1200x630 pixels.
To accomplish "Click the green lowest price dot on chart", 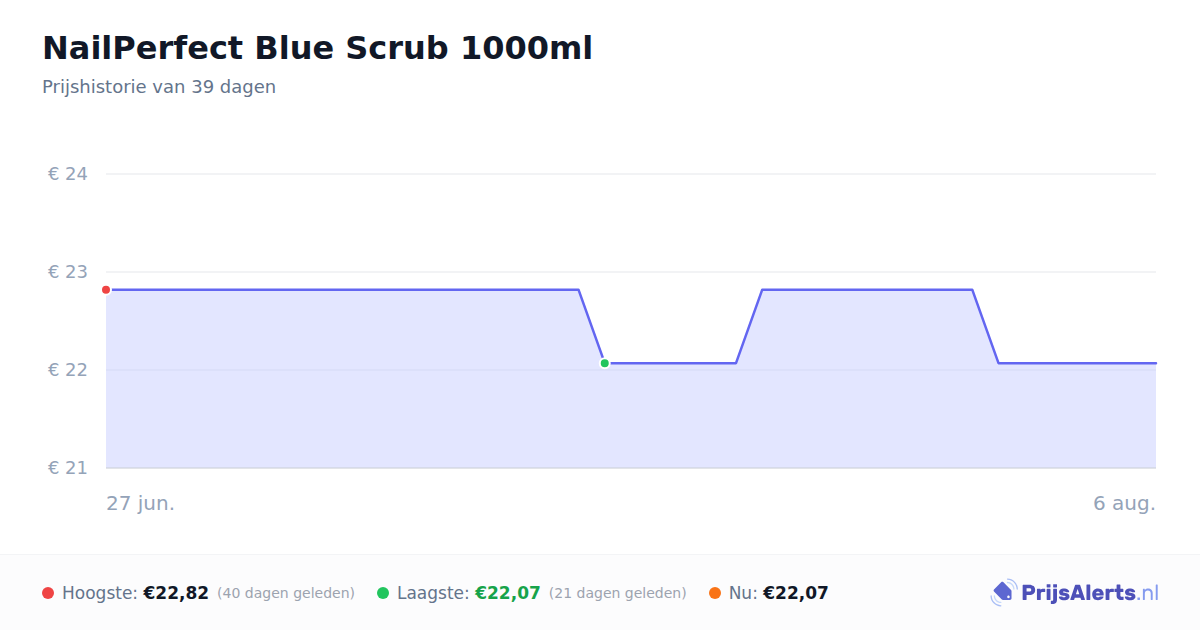I will (x=604, y=363).
